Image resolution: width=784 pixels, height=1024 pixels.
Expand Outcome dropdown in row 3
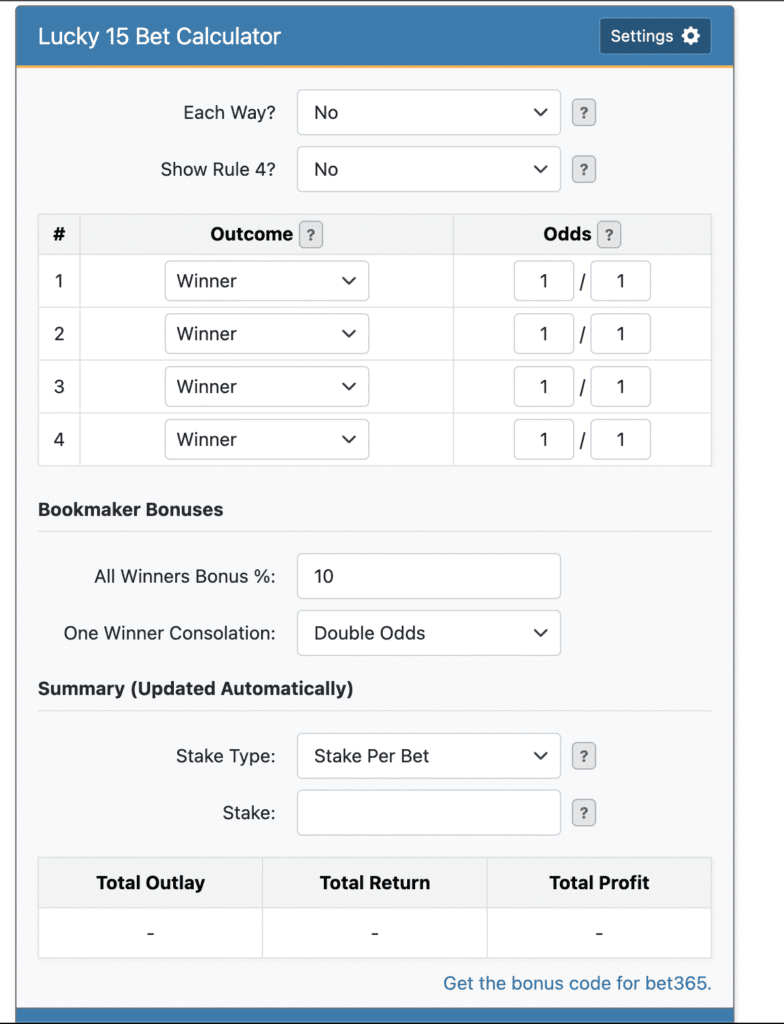266,387
